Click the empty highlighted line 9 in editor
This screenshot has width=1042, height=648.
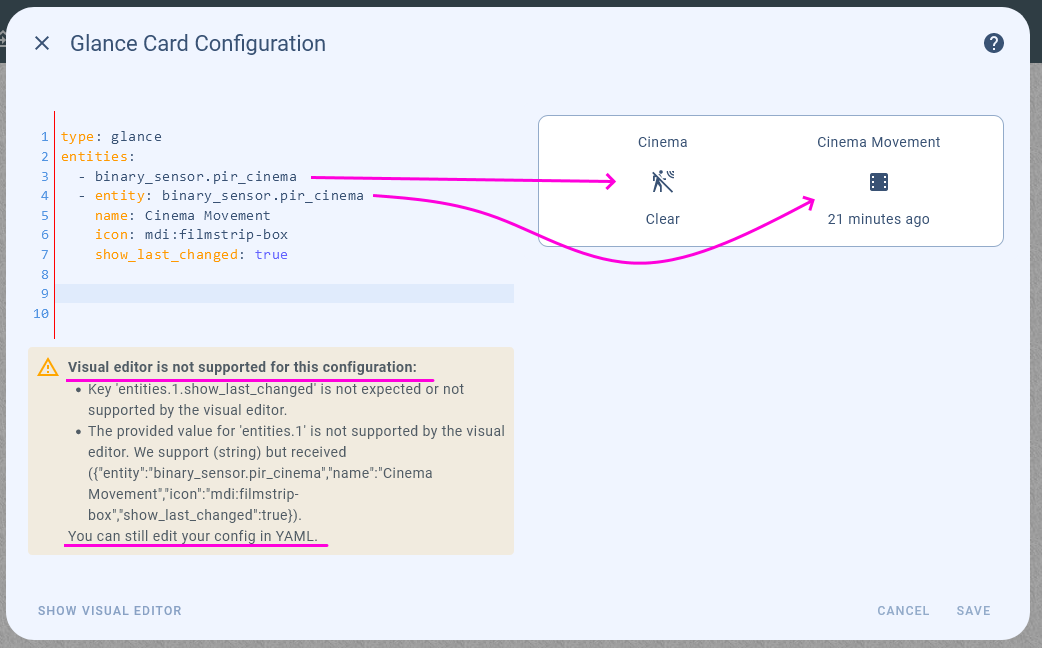click(285, 293)
